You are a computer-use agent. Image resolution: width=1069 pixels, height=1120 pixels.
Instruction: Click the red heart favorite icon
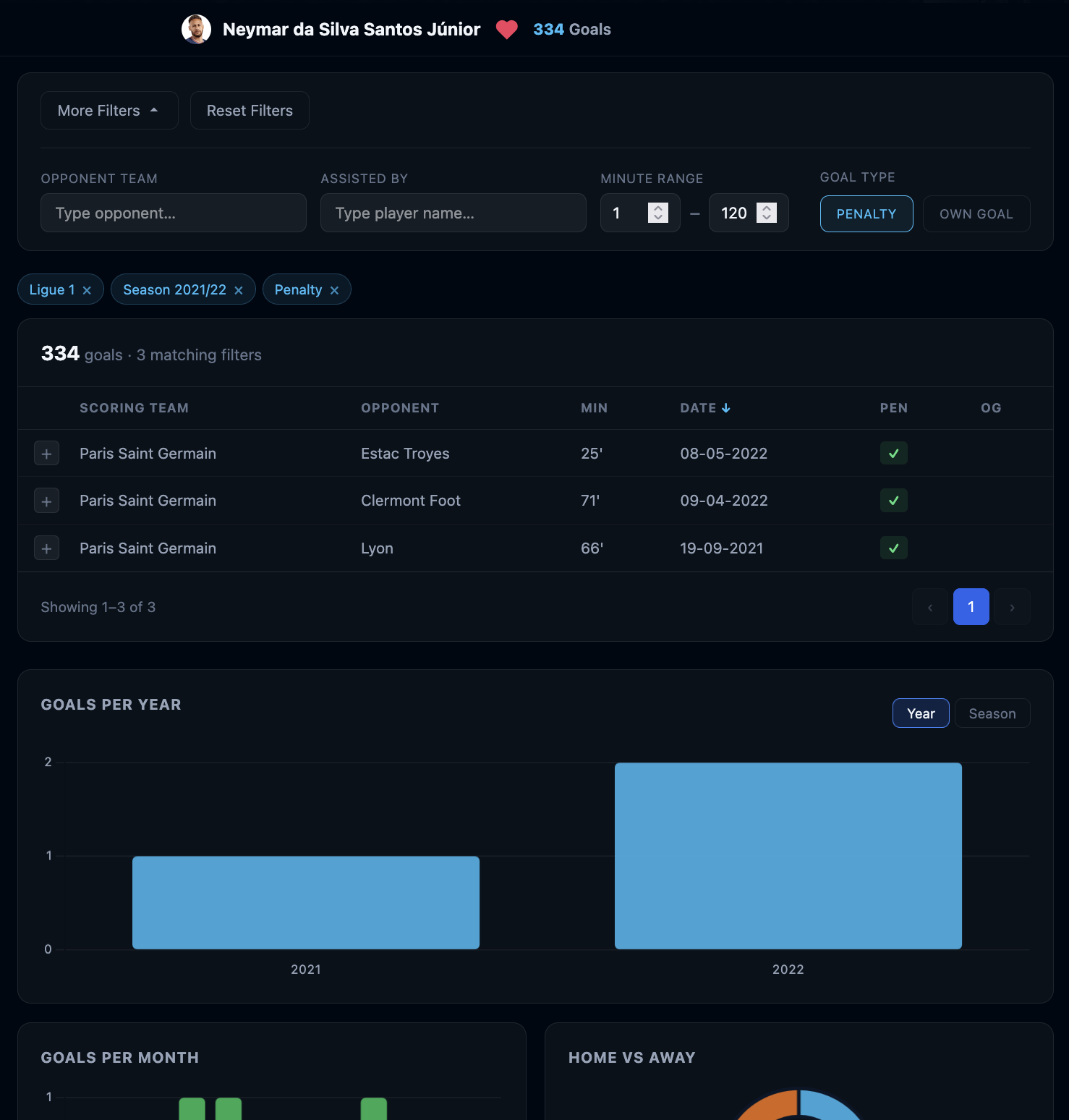(507, 30)
